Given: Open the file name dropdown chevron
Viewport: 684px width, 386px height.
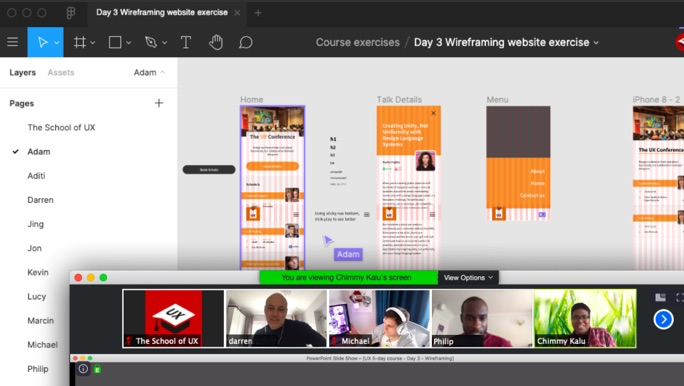Looking at the screenshot, I should pyautogui.click(x=596, y=43).
